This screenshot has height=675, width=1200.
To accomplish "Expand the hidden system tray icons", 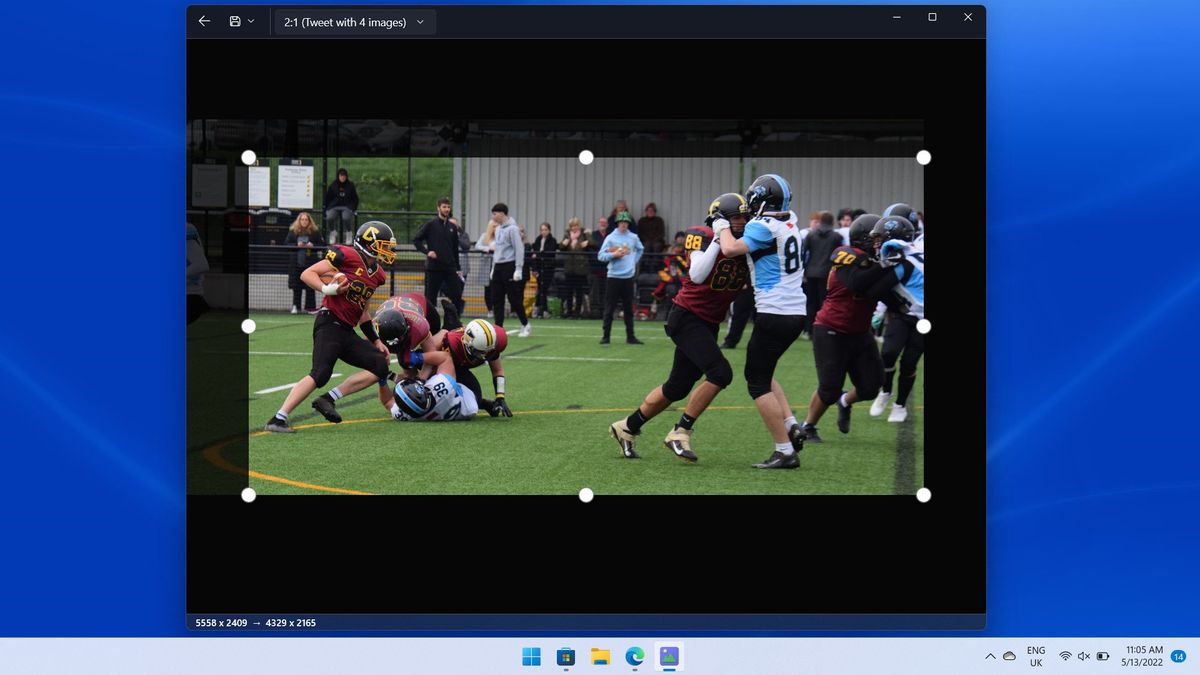I will [991, 657].
